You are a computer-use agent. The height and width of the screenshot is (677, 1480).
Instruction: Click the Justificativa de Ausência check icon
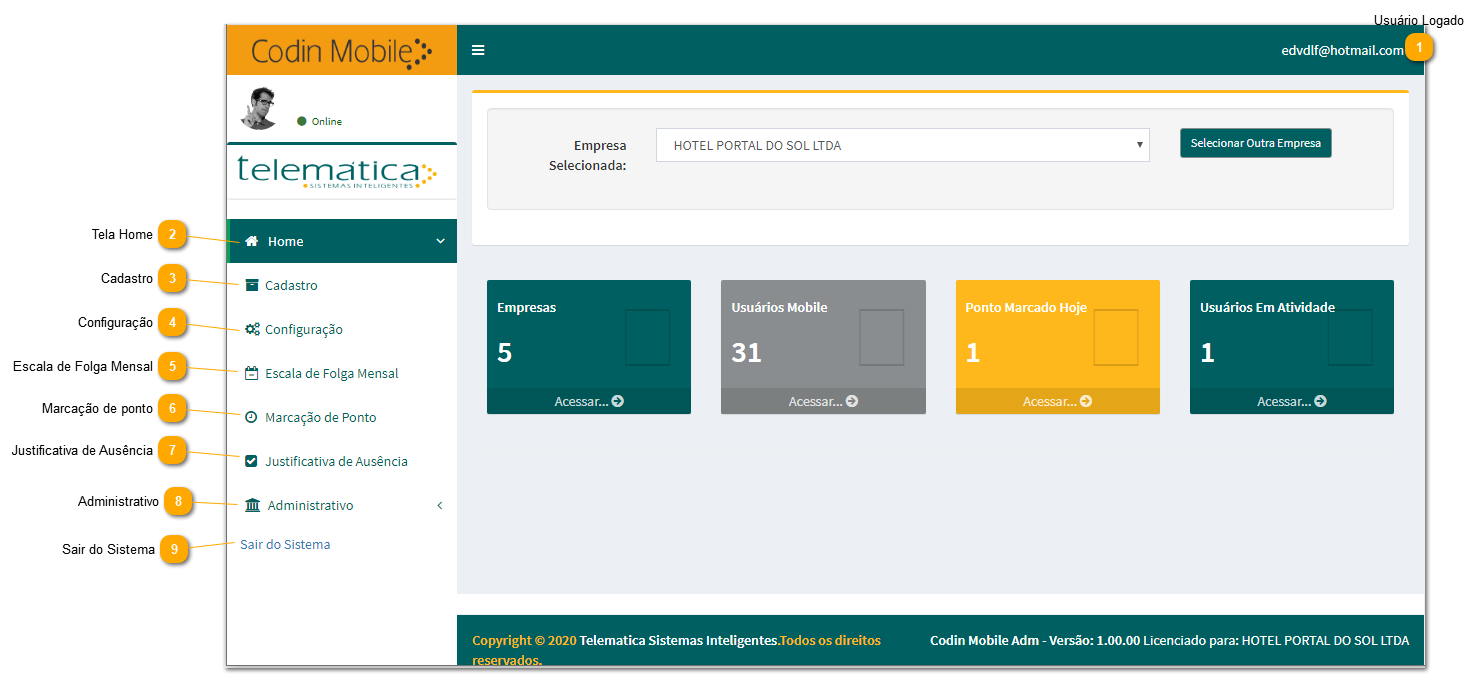click(251, 461)
